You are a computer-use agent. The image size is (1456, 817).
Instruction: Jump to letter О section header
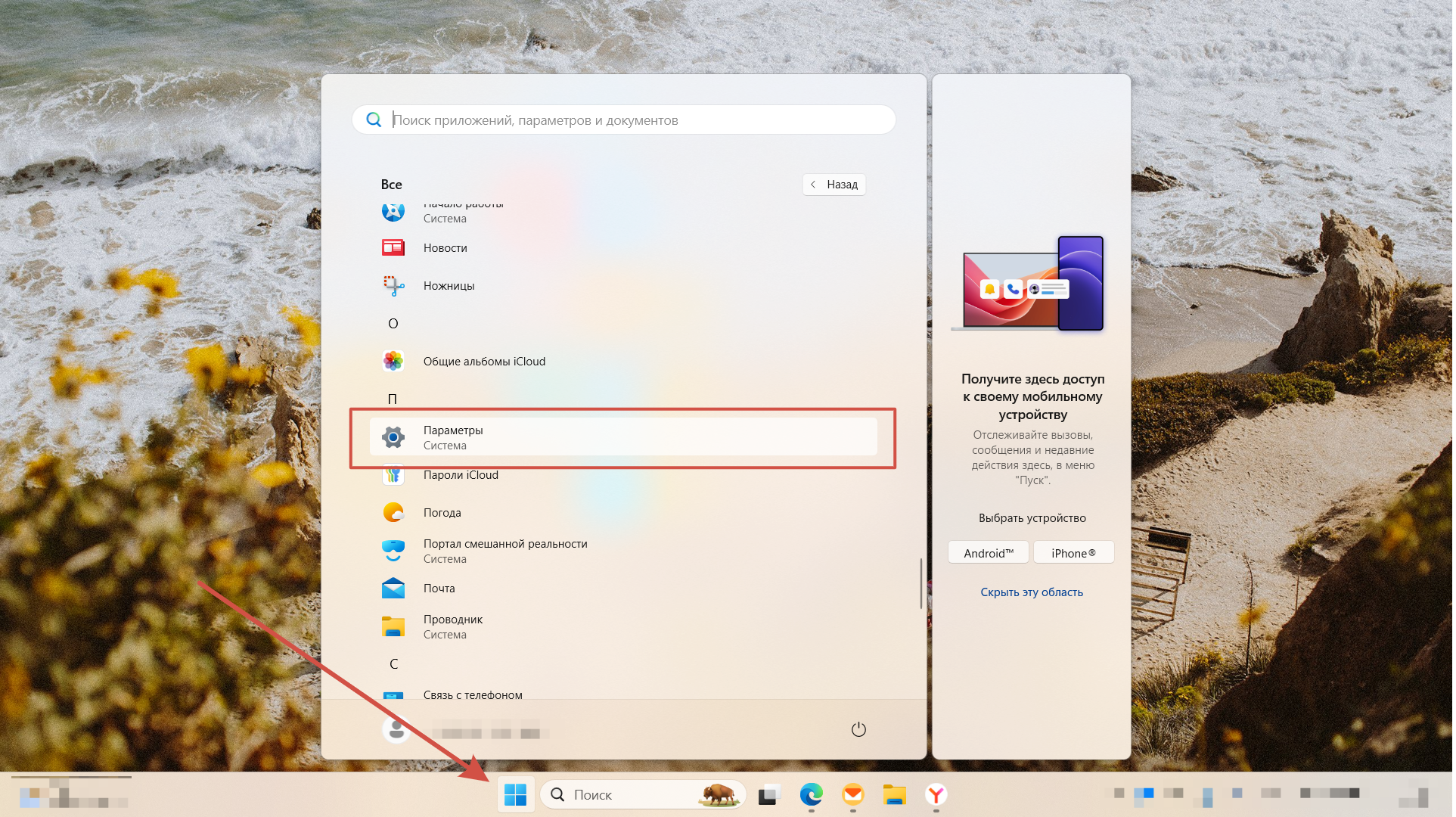[x=393, y=324]
